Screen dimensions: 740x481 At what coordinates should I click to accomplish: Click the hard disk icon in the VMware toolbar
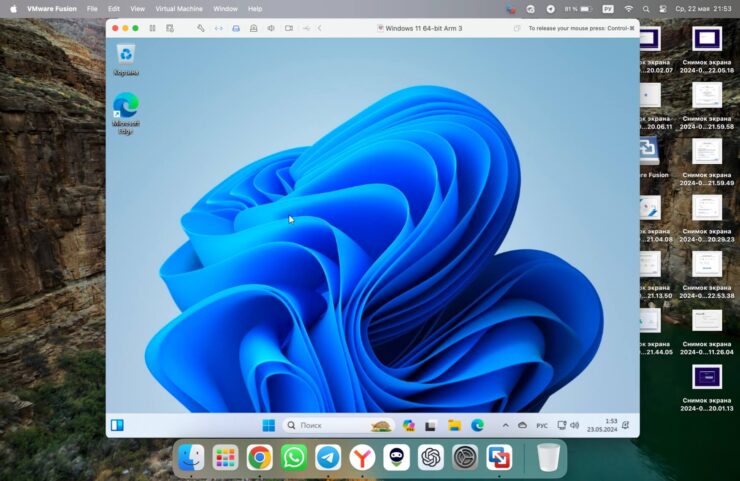[236, 28]
